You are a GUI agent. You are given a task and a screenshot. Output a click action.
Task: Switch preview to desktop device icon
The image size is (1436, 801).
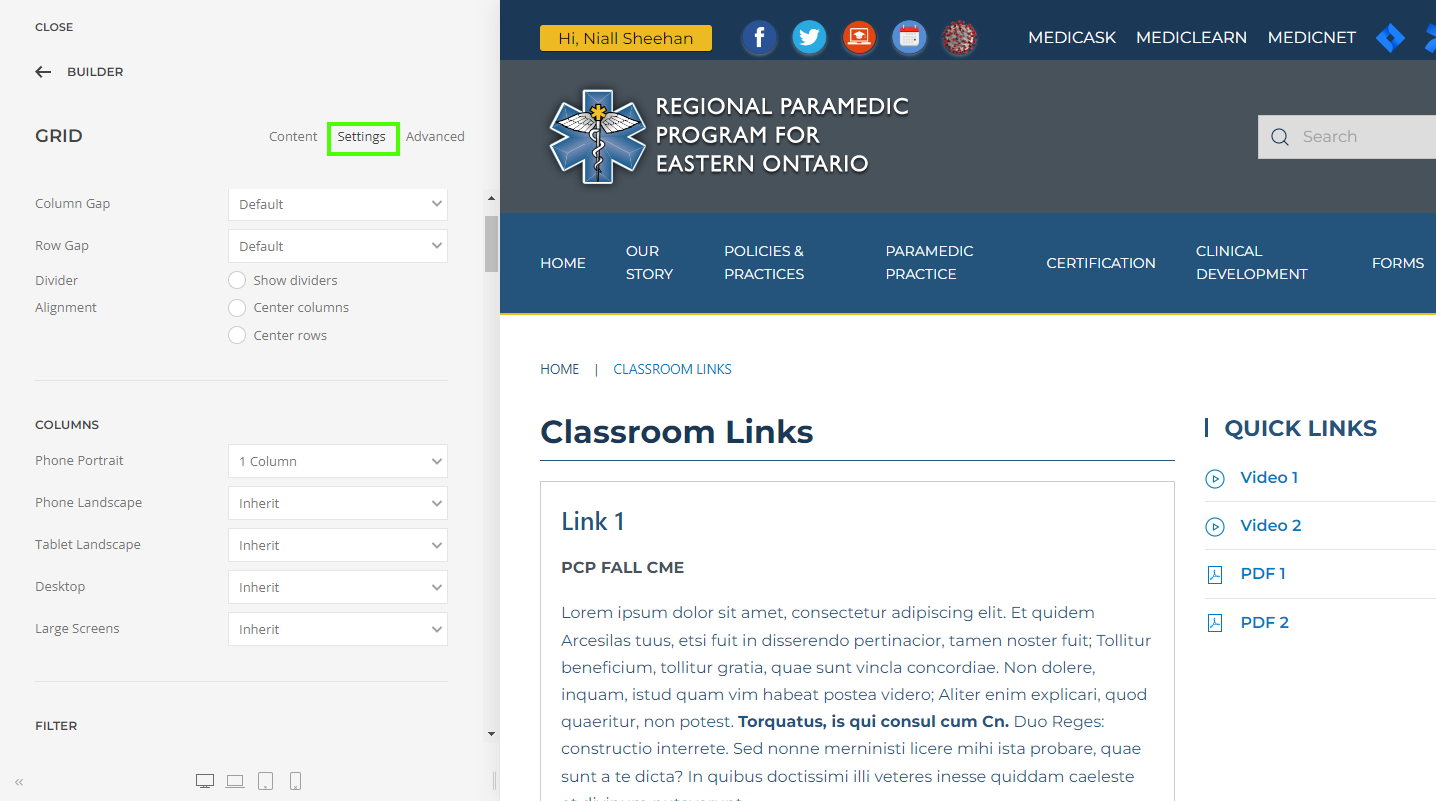point(205,781)
